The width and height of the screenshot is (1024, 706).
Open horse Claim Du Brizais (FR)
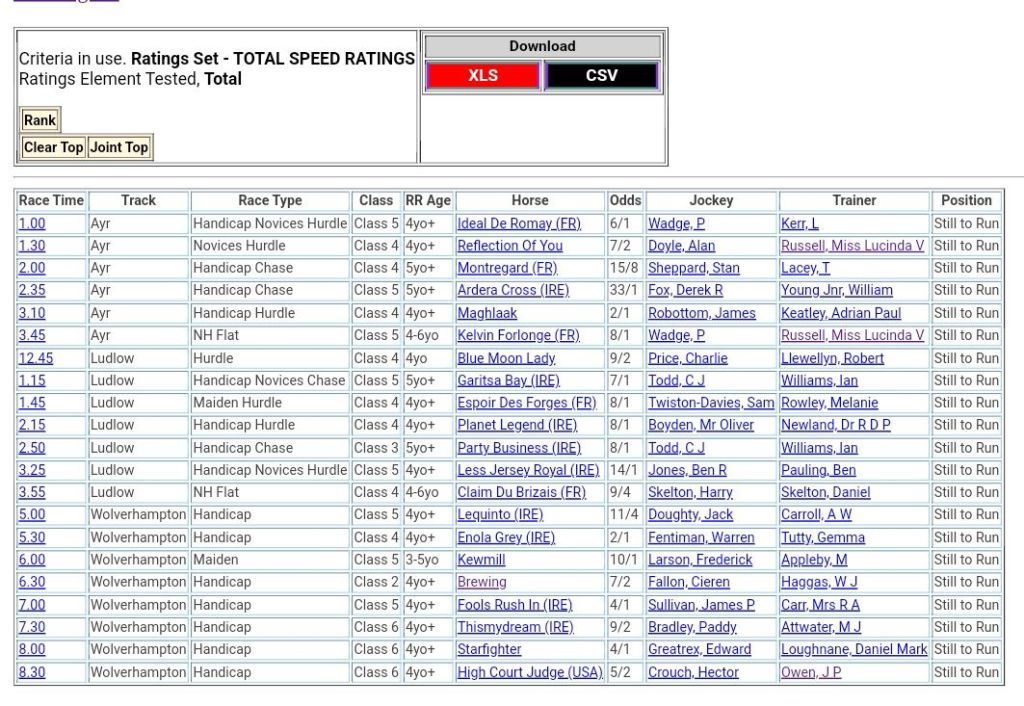521,492
